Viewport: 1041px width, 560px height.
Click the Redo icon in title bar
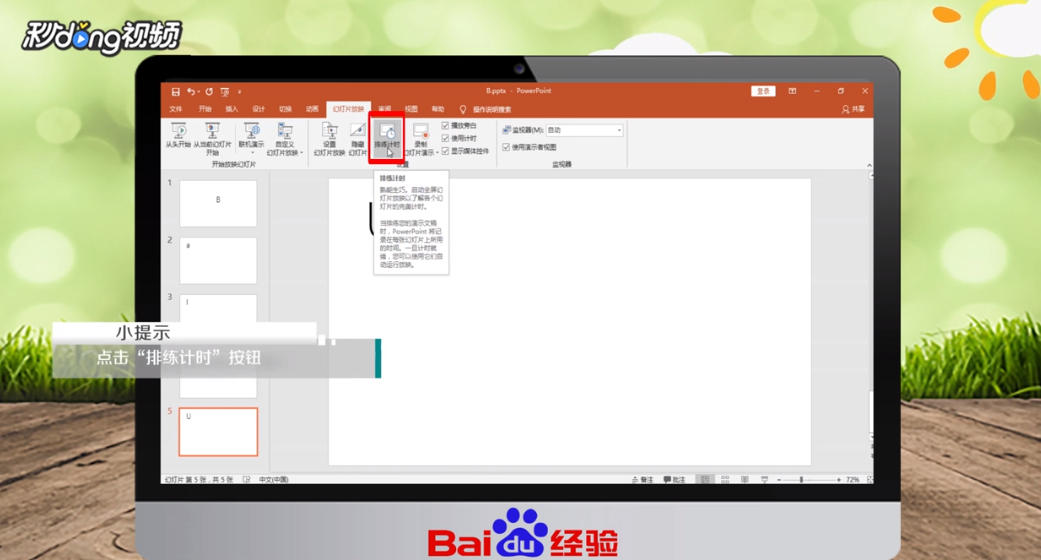coord(208,92)
